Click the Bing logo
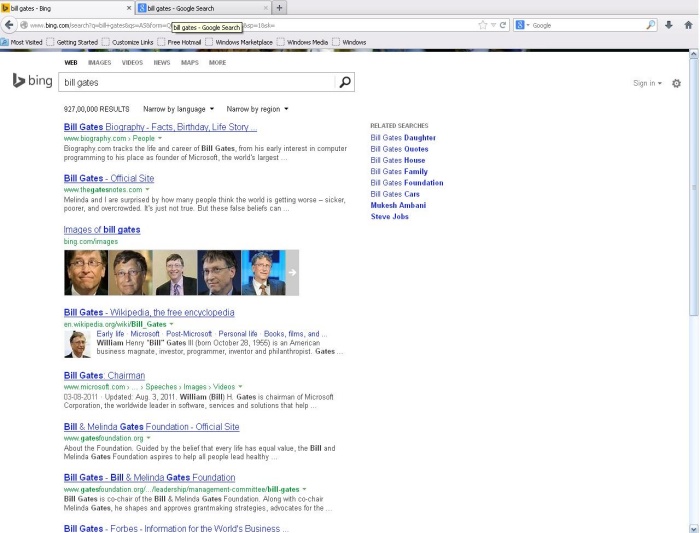 [x=32, y=81]
